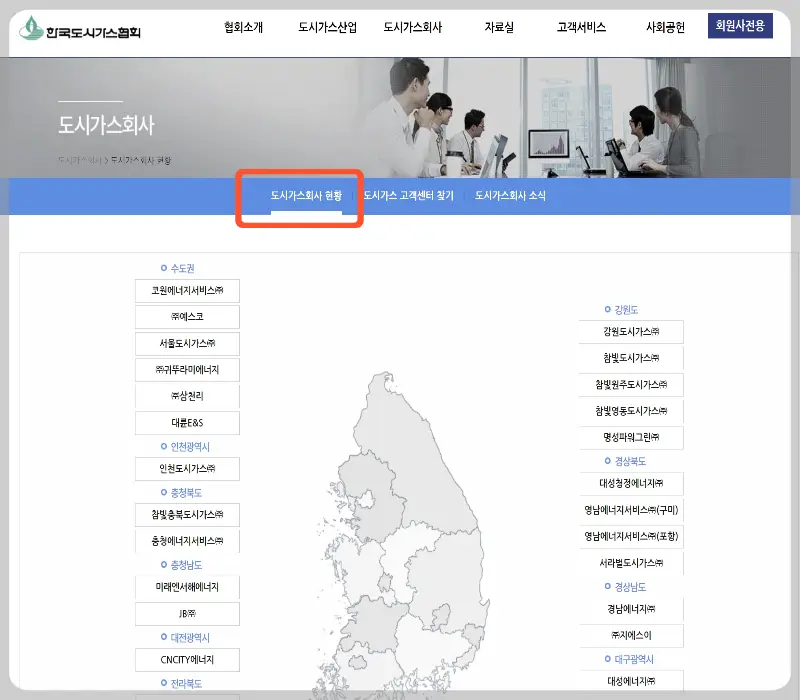Open 명성파워그린㈜ company link

[x=631, y=438]
